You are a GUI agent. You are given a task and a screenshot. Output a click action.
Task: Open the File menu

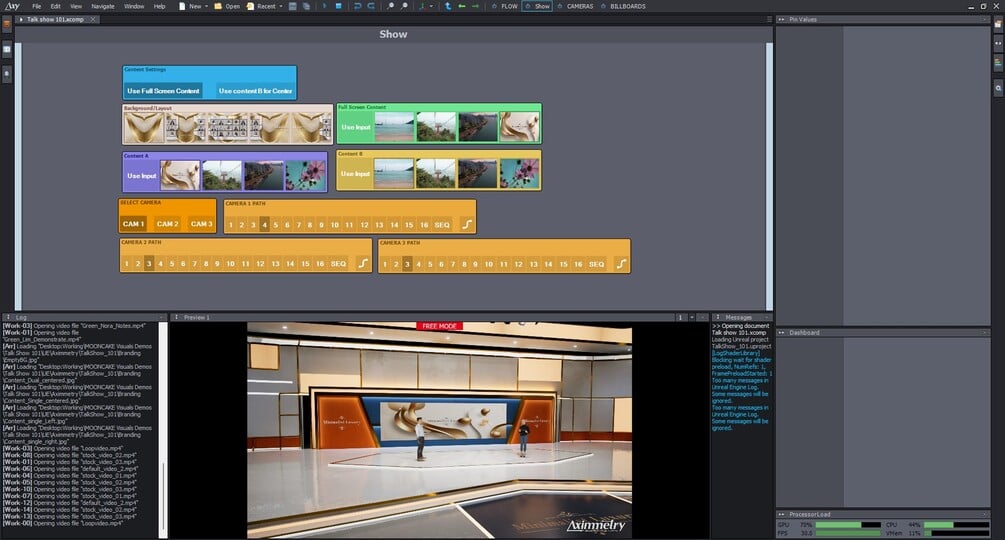point(37,6)
